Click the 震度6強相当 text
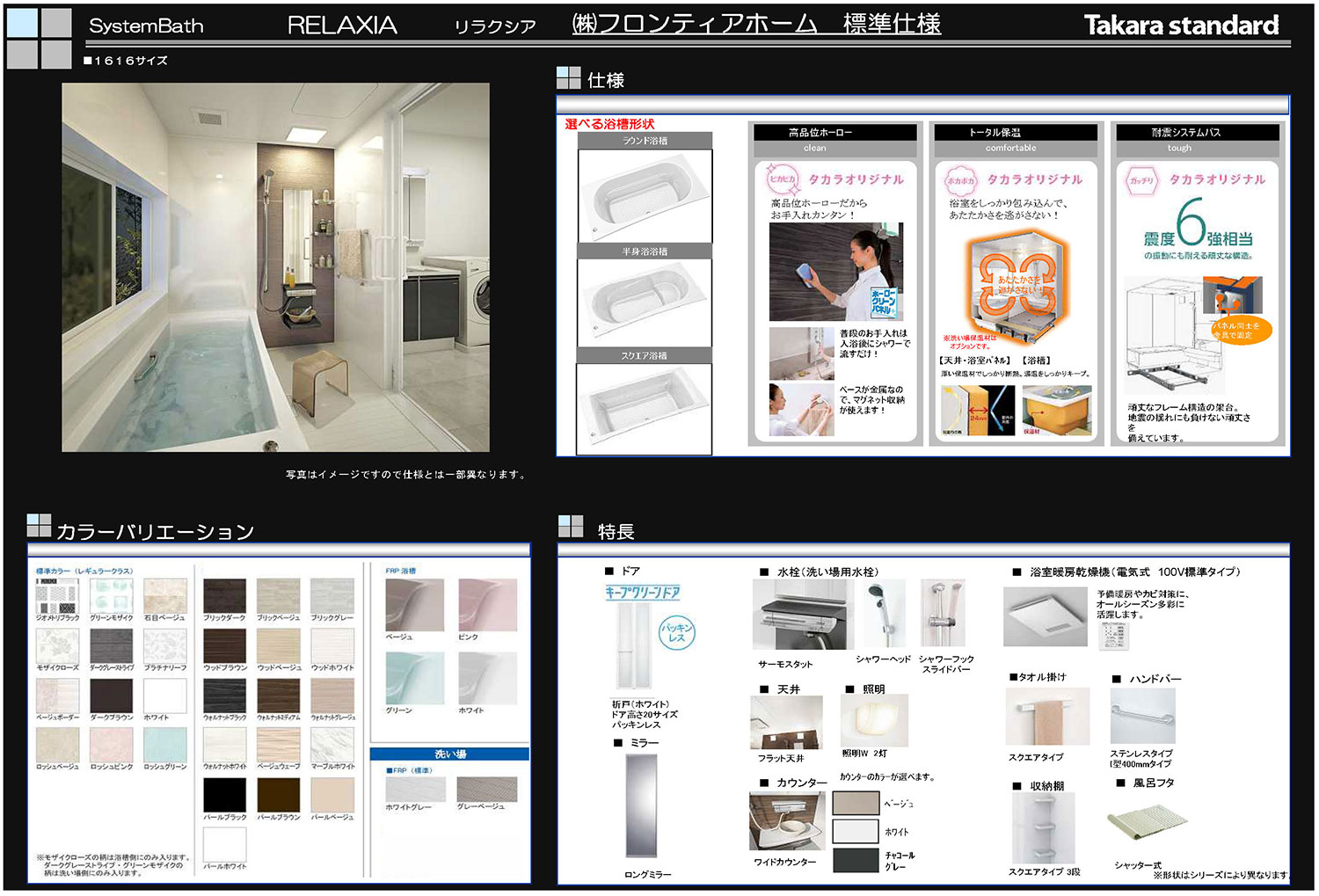The height and width of the screenshot is (896, 1319). pos(1198,224)
